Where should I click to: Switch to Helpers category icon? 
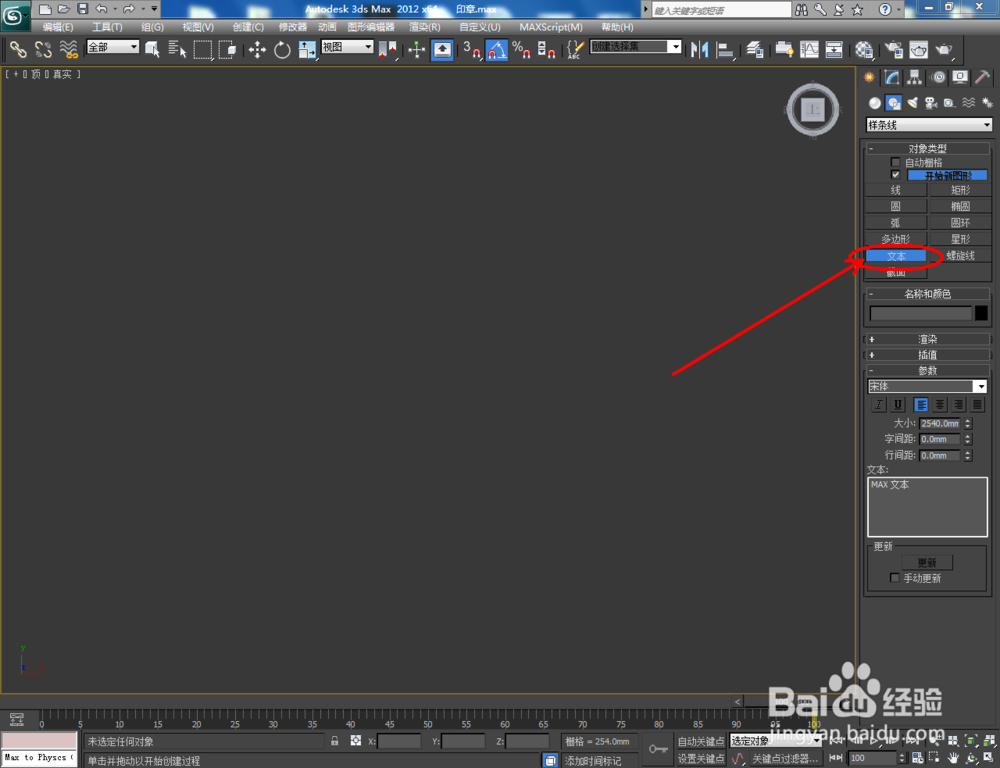(950, 103)
